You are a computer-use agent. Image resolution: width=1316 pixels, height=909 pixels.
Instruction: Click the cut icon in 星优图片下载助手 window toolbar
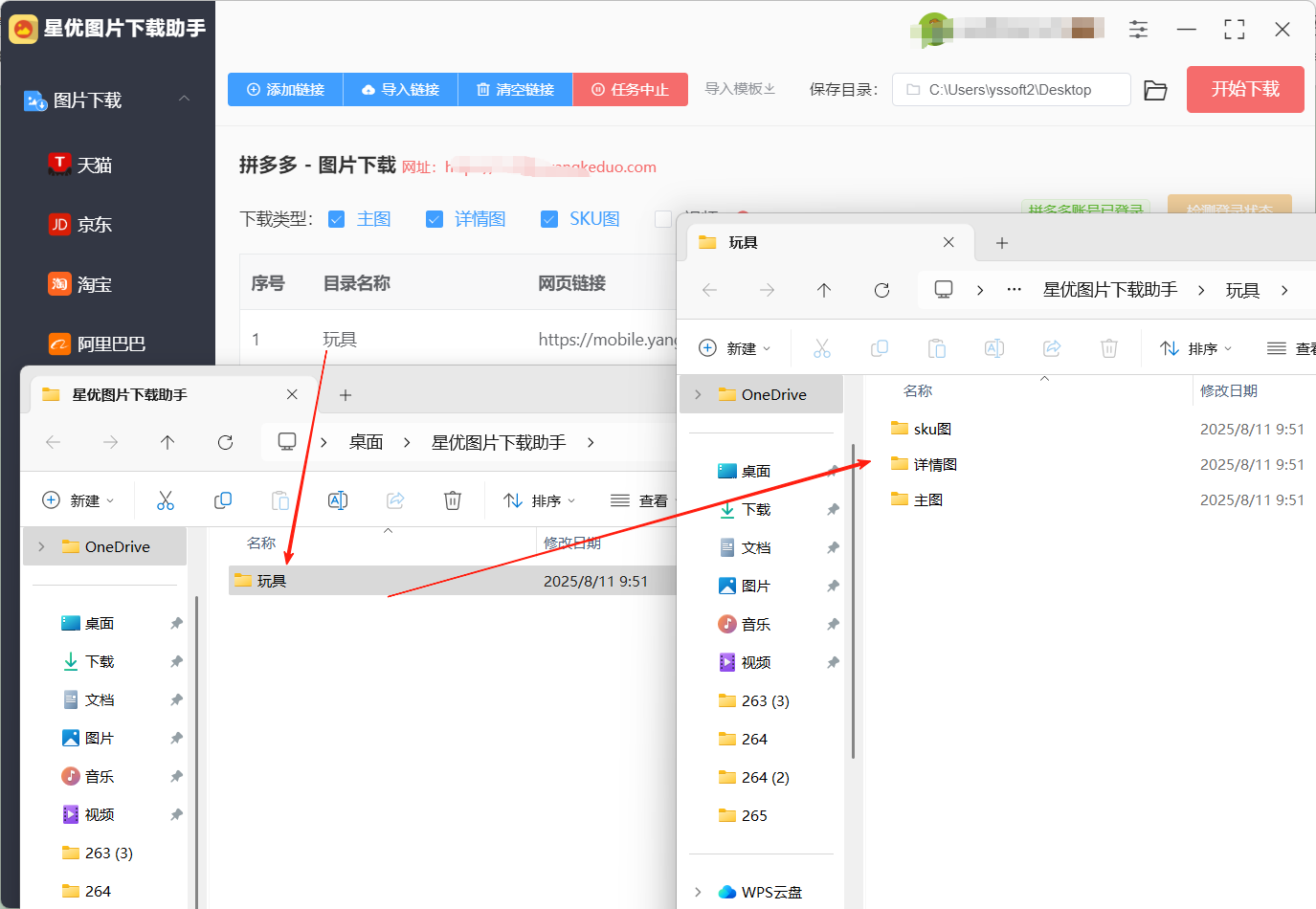tap(166, 500)
